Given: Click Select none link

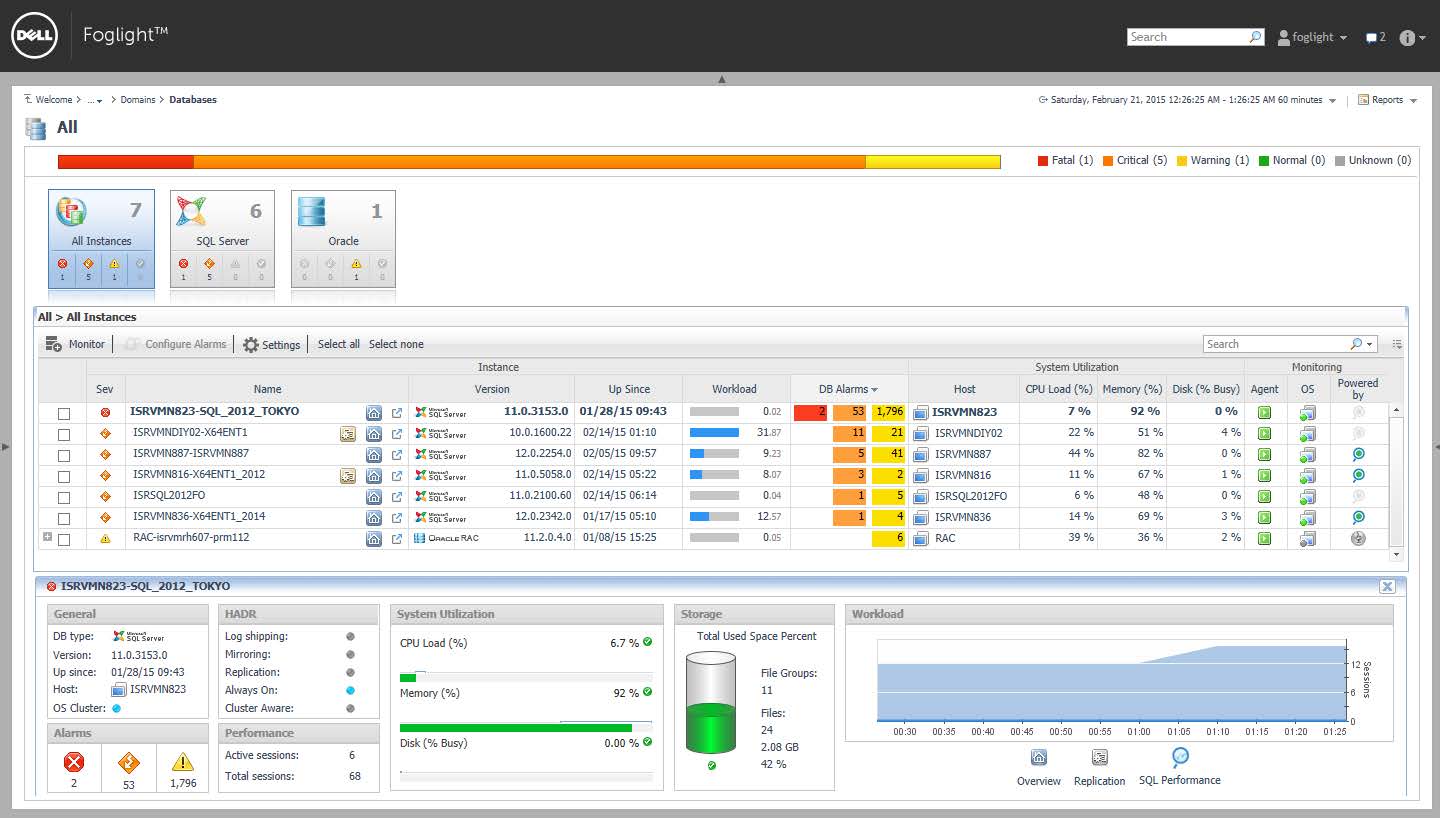Looking at the screenshot, I should click(396, 344).
